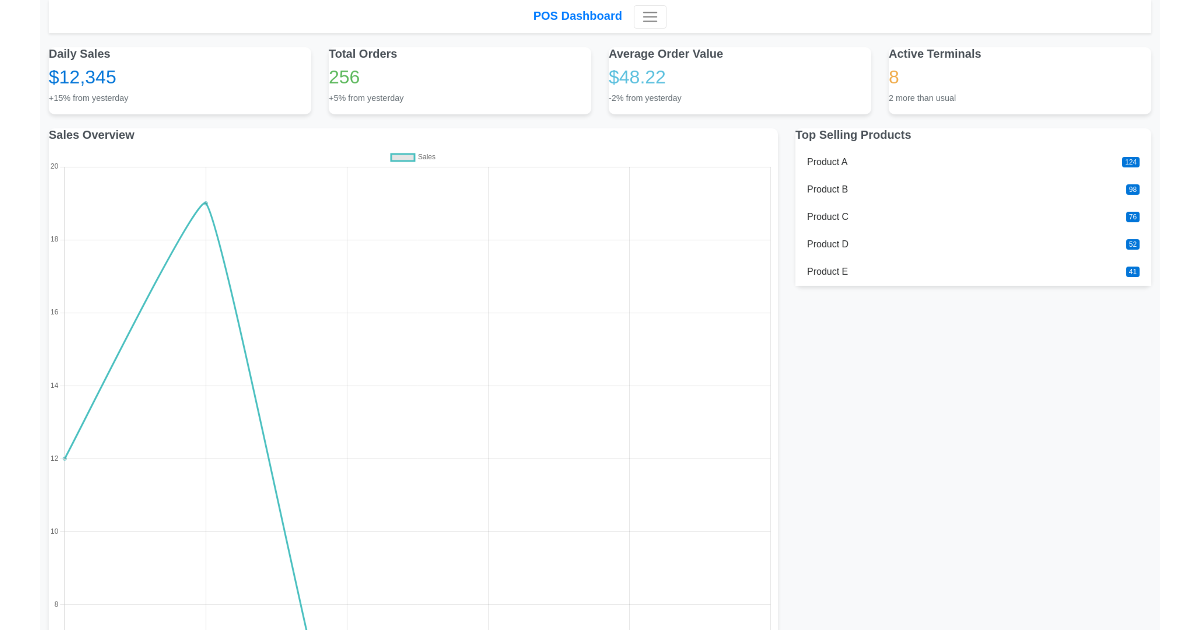Click the 256 total orders value
This screenshot has width=1200, height=630.
[x=344, y=77]
